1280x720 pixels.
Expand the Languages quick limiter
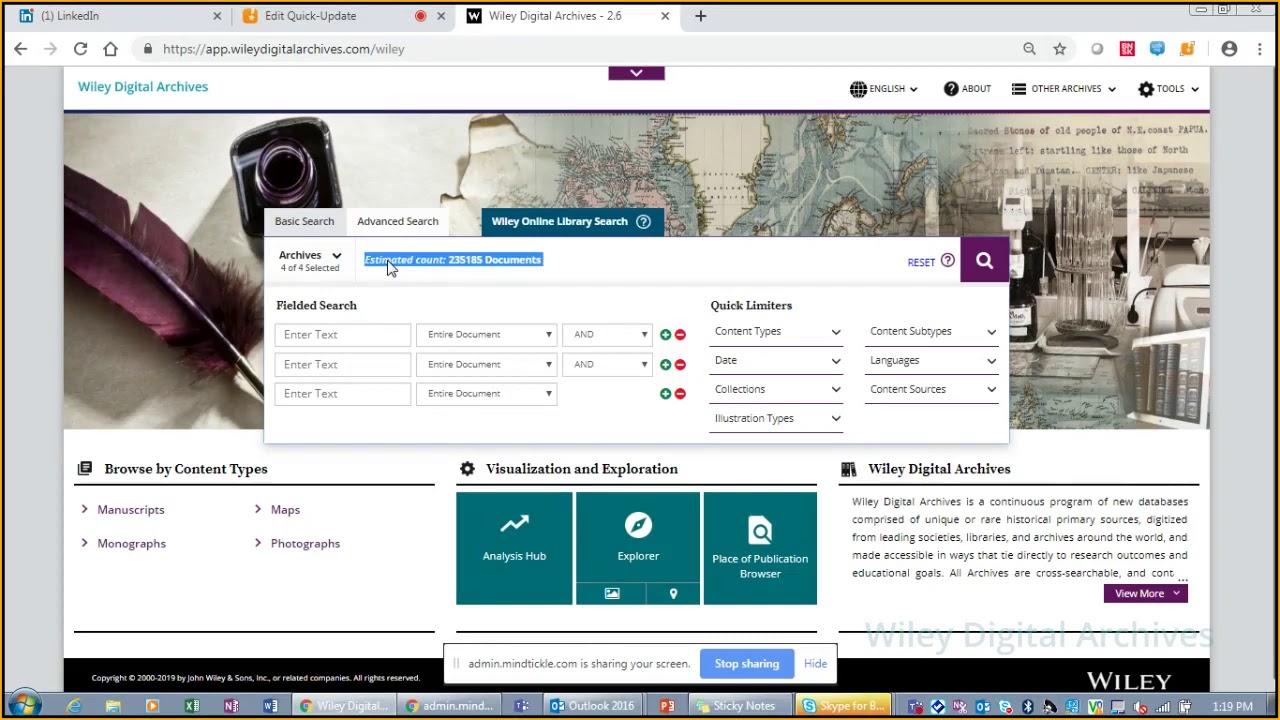pyautogui.click(x=932, y=361)
